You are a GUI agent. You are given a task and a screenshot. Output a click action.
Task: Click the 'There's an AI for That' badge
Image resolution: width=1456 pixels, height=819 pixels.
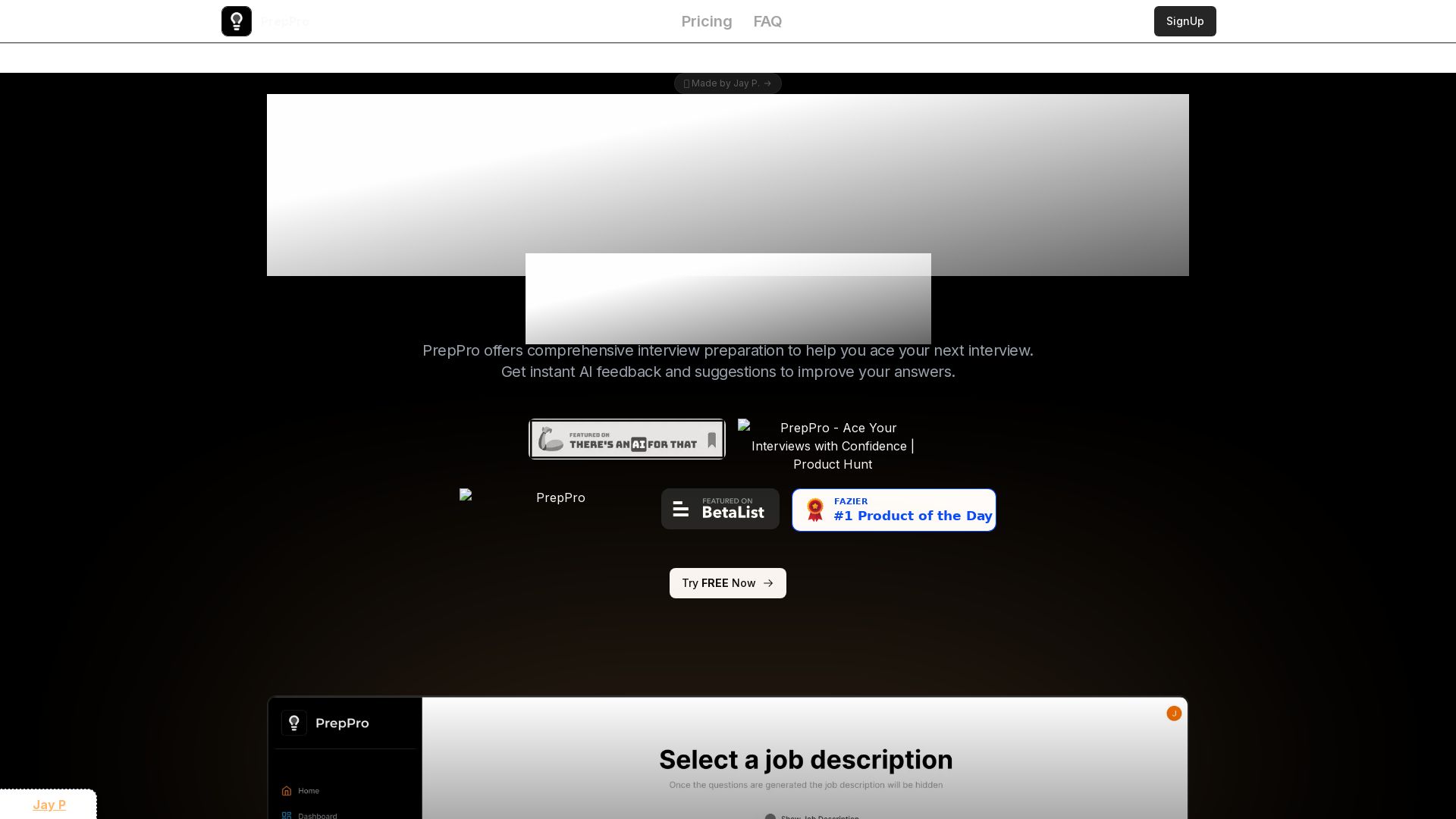pyautogui.click(x=627, y=439)
